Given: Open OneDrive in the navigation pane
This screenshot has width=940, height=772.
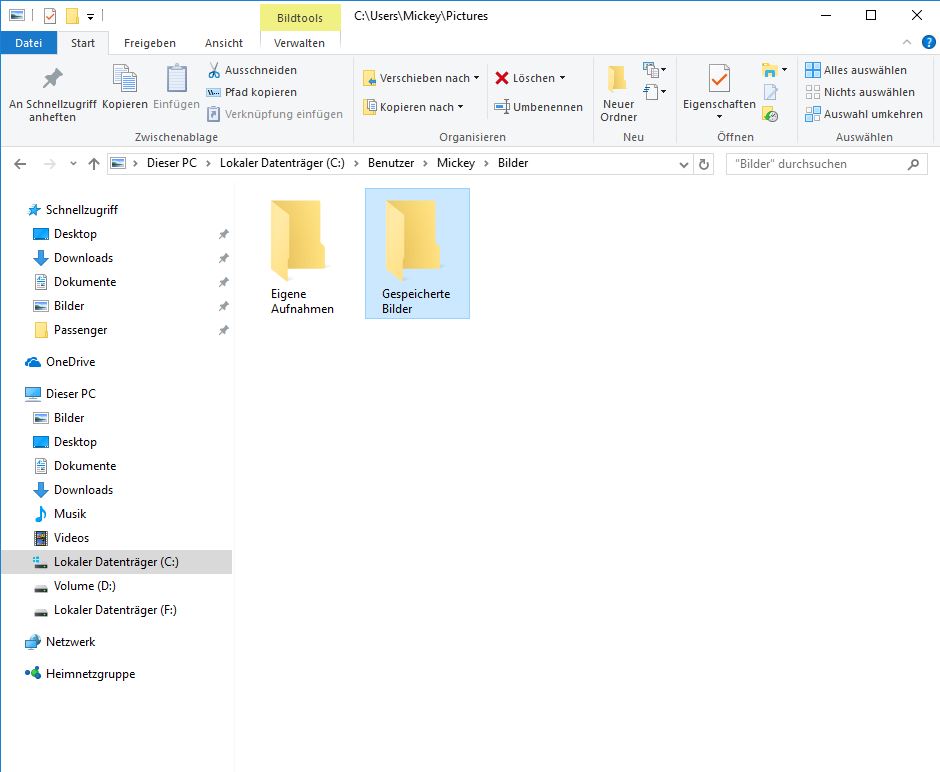Looking at the screenshot, I should (70, 361).
